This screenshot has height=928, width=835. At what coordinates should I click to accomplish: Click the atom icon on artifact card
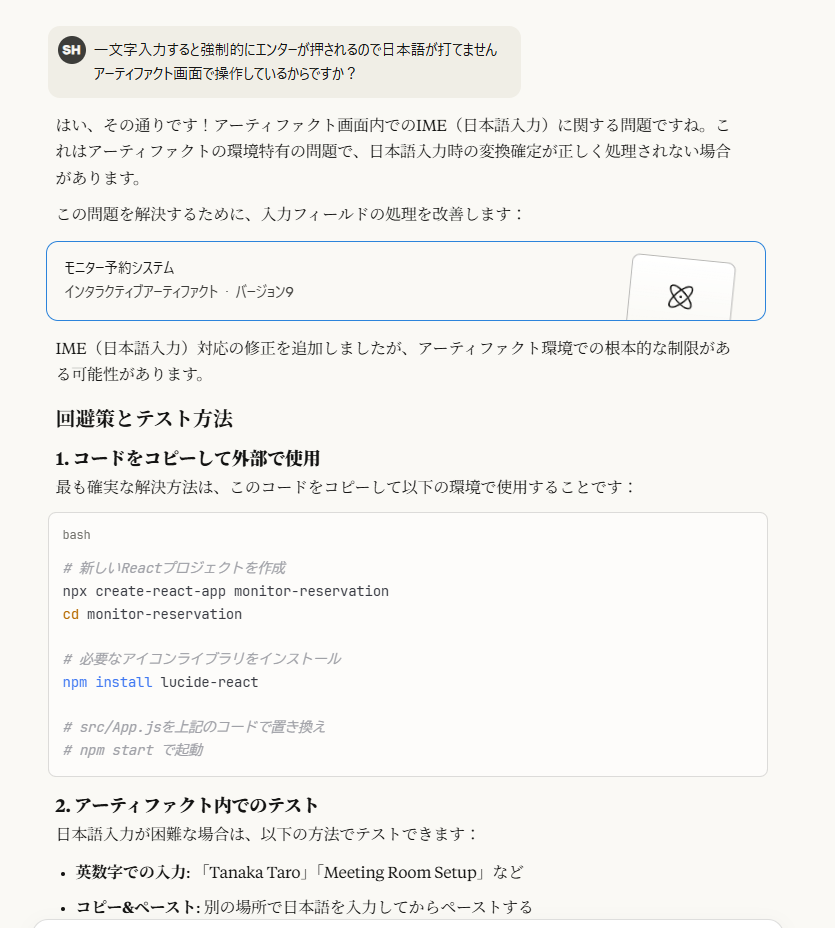pyautogui.click(x=681, y=297)
